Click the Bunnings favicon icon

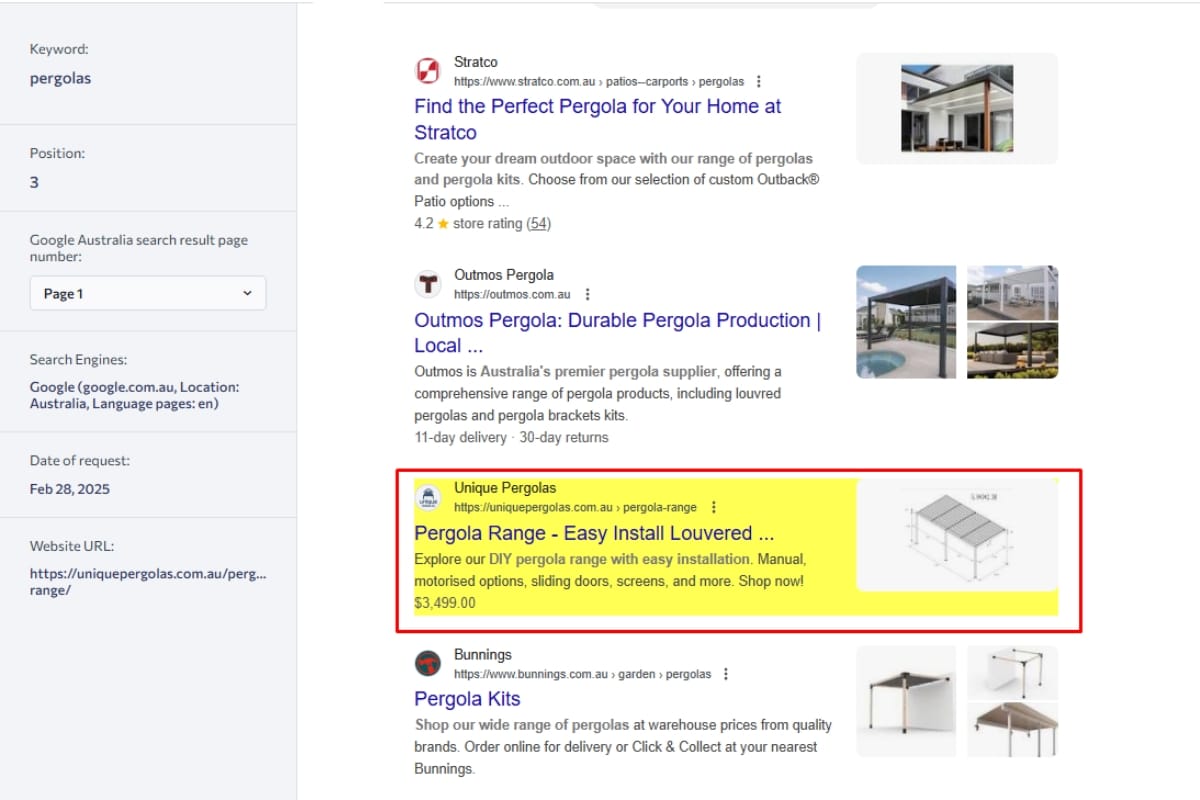(x=428, y=664)
